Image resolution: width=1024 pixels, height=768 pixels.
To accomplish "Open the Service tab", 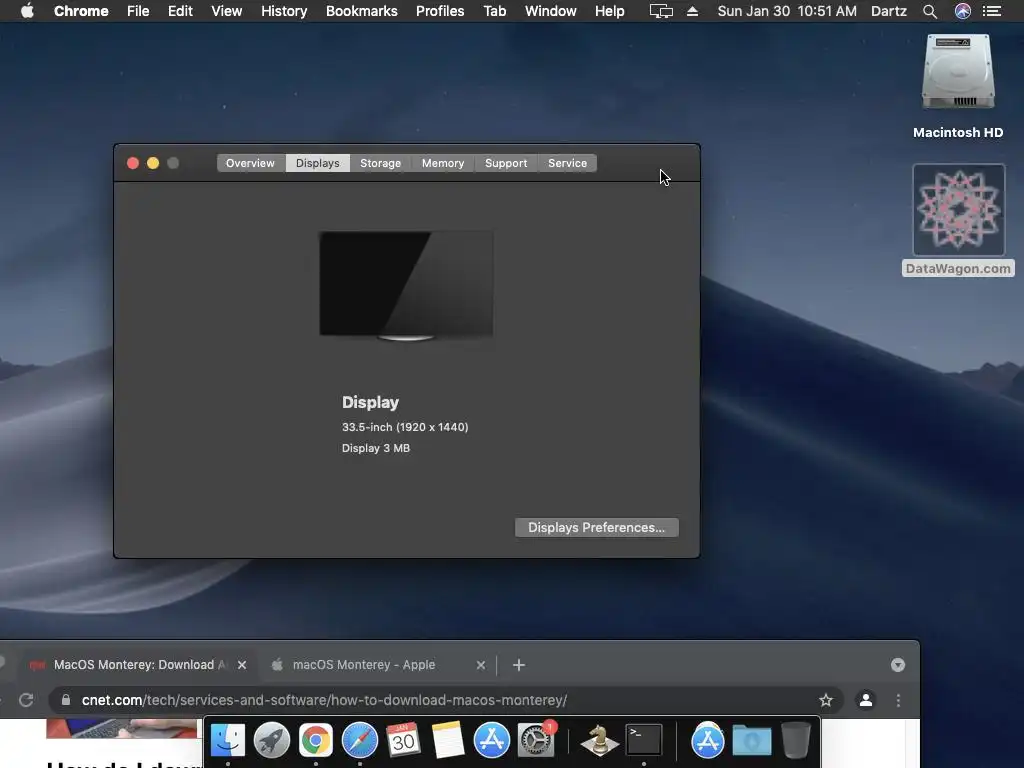I will pyautogui.click(x=567, y=163).
